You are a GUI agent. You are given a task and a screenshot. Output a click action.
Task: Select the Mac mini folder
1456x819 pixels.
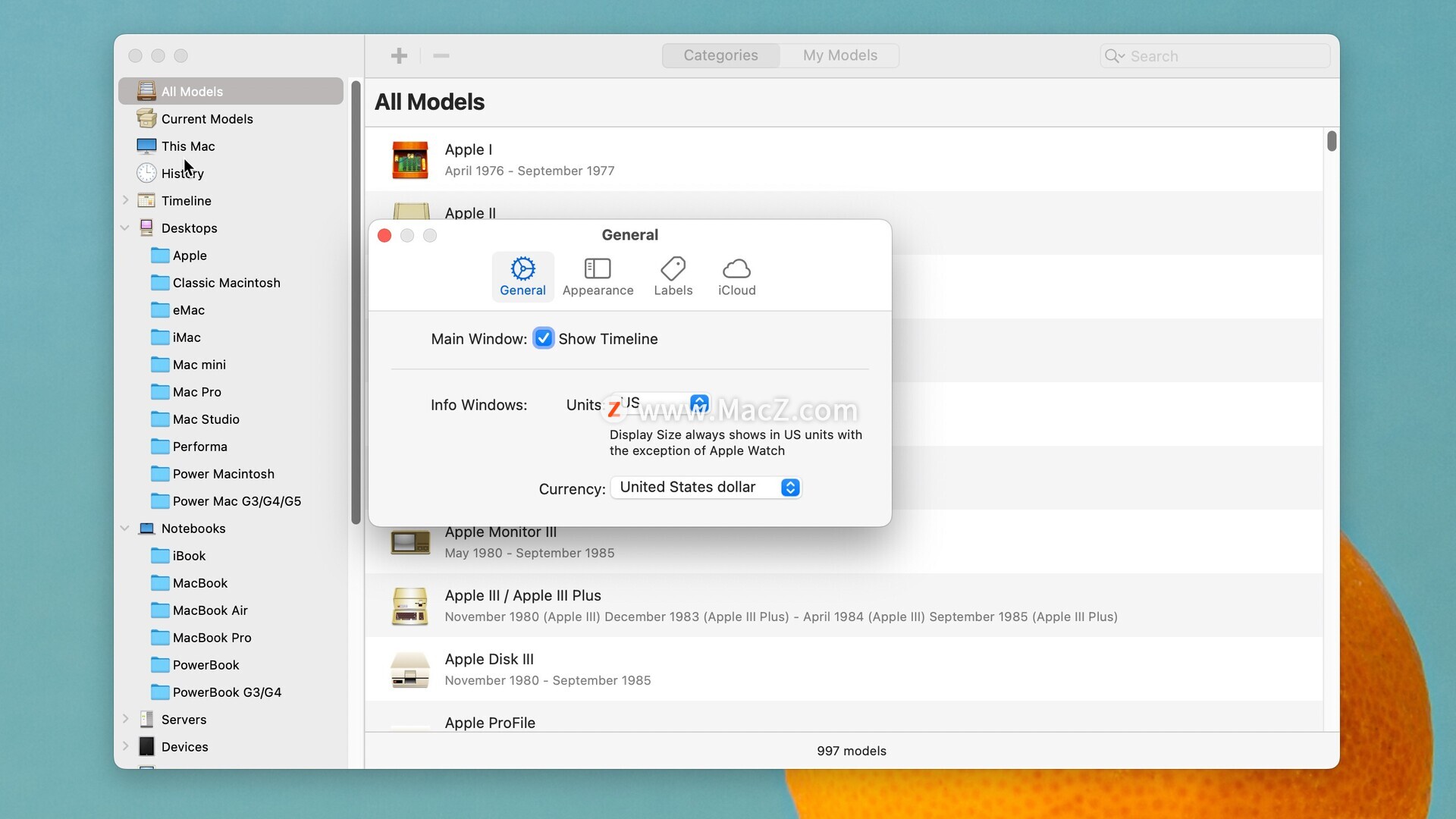point(231,364)
